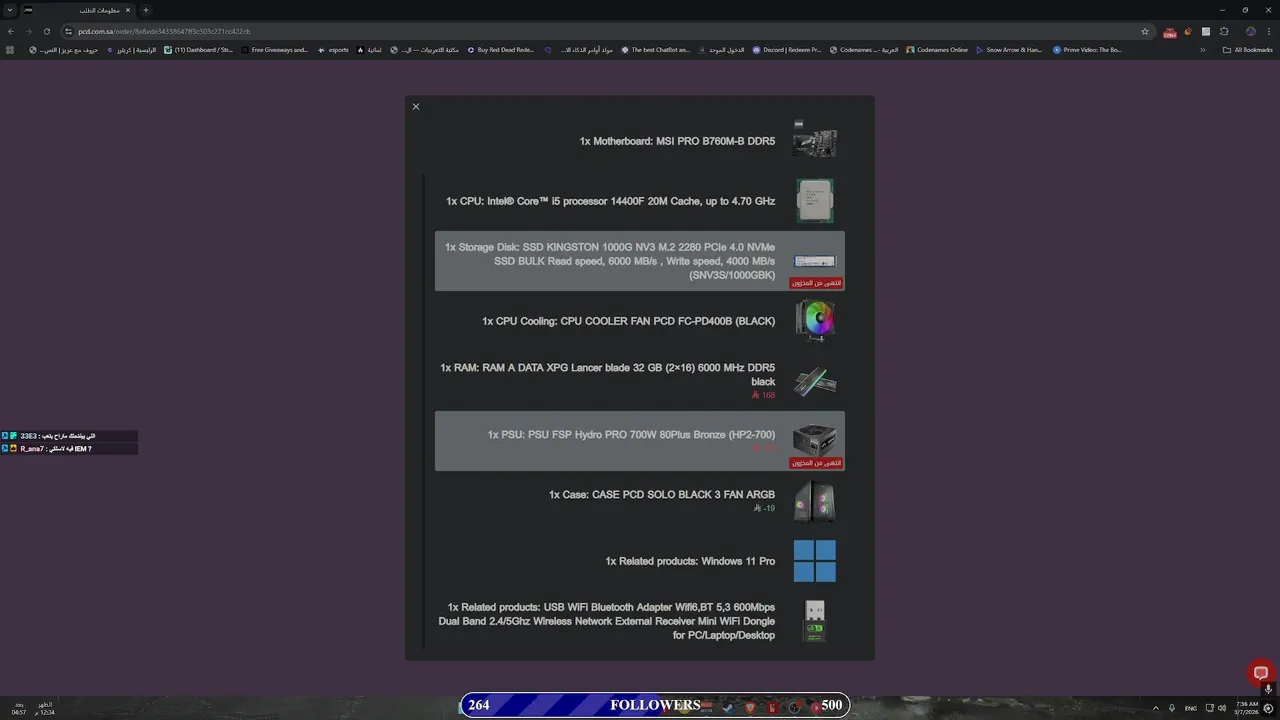Open the Snow Arrow & Han bookmark
This screenshot has width=1280, height=720.
point(1009,50)
